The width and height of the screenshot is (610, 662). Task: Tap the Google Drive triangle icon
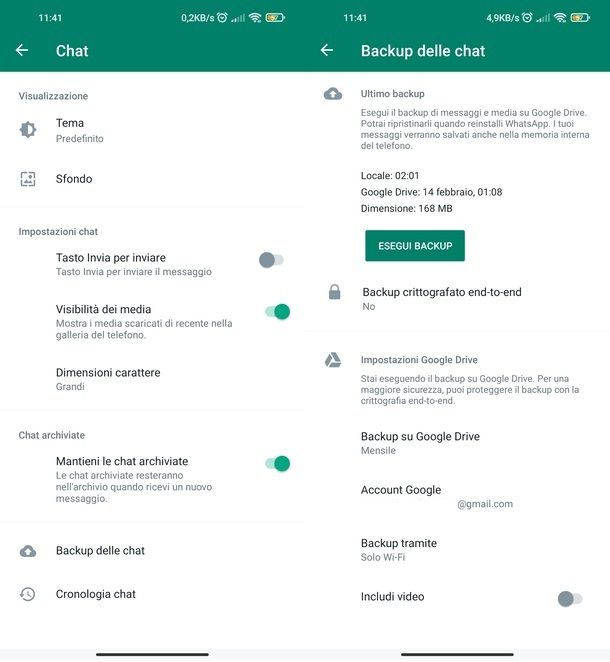(x=333, y=360)
